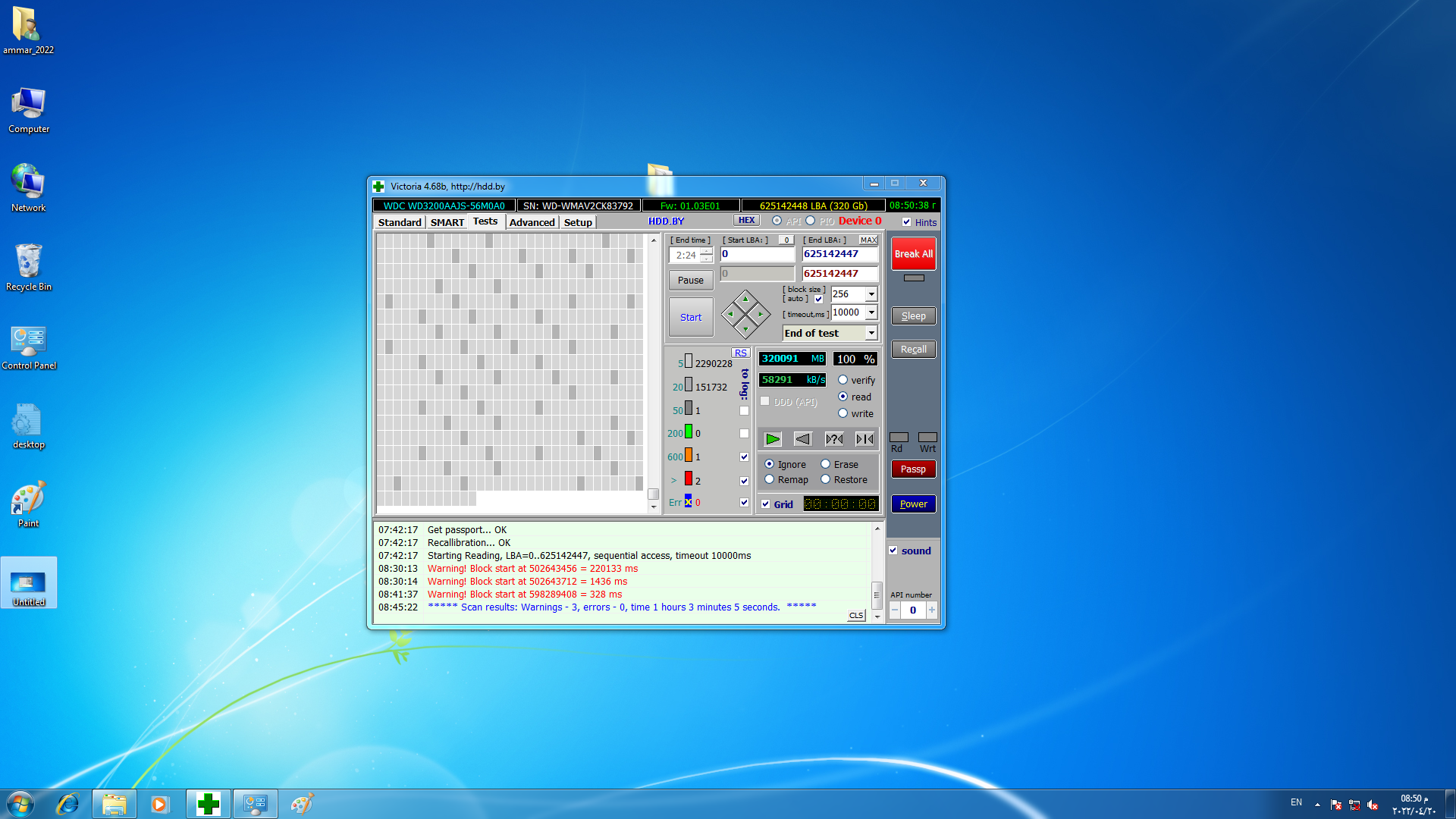This screenshot has width=1456, height=819.
Task: Toggle the Grid checkbox
Action: (765, 504)
